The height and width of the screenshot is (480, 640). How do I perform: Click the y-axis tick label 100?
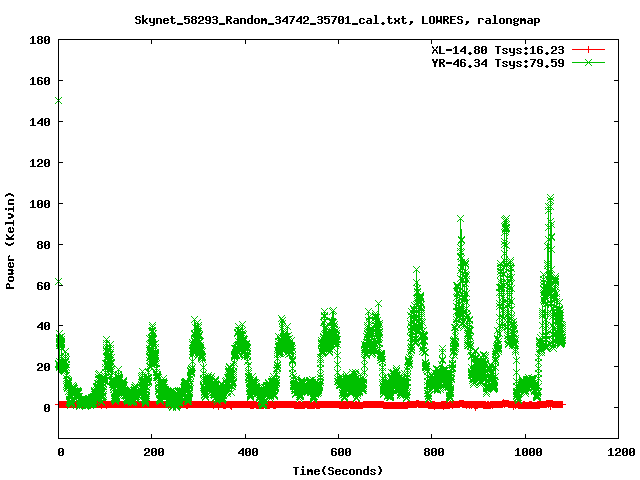click(40, 203)
